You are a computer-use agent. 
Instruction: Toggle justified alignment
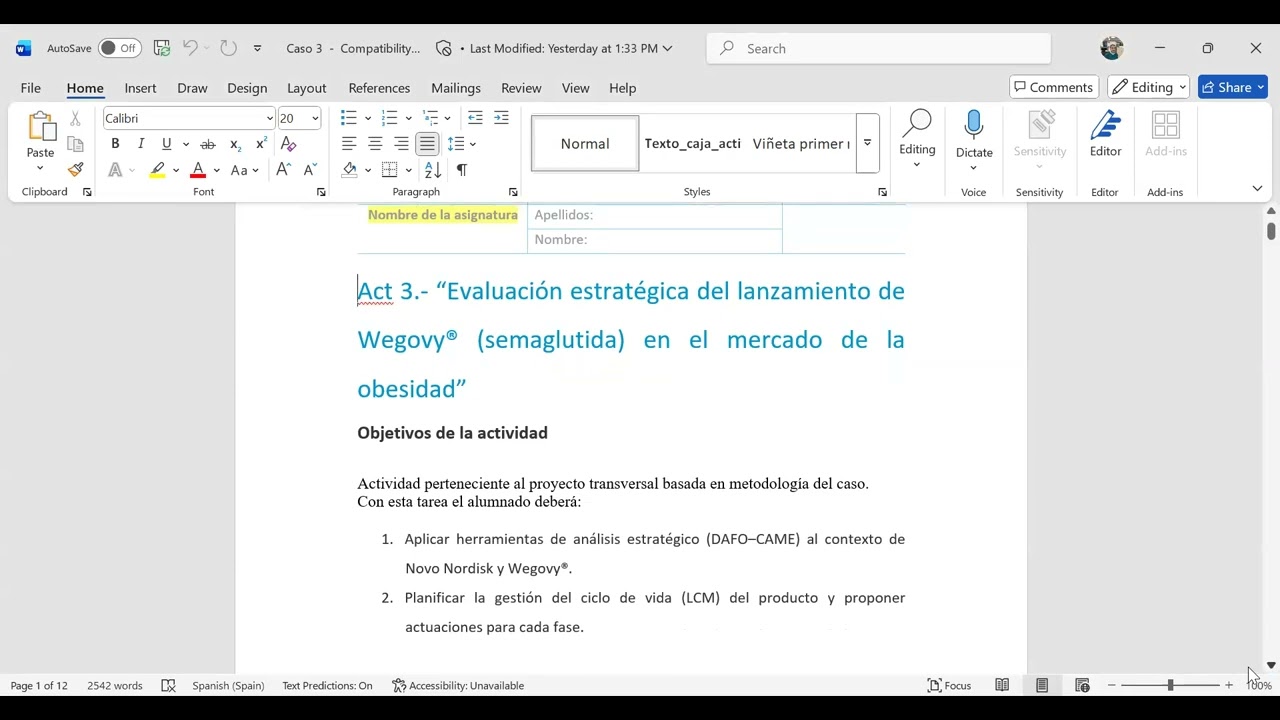(427, 144)
